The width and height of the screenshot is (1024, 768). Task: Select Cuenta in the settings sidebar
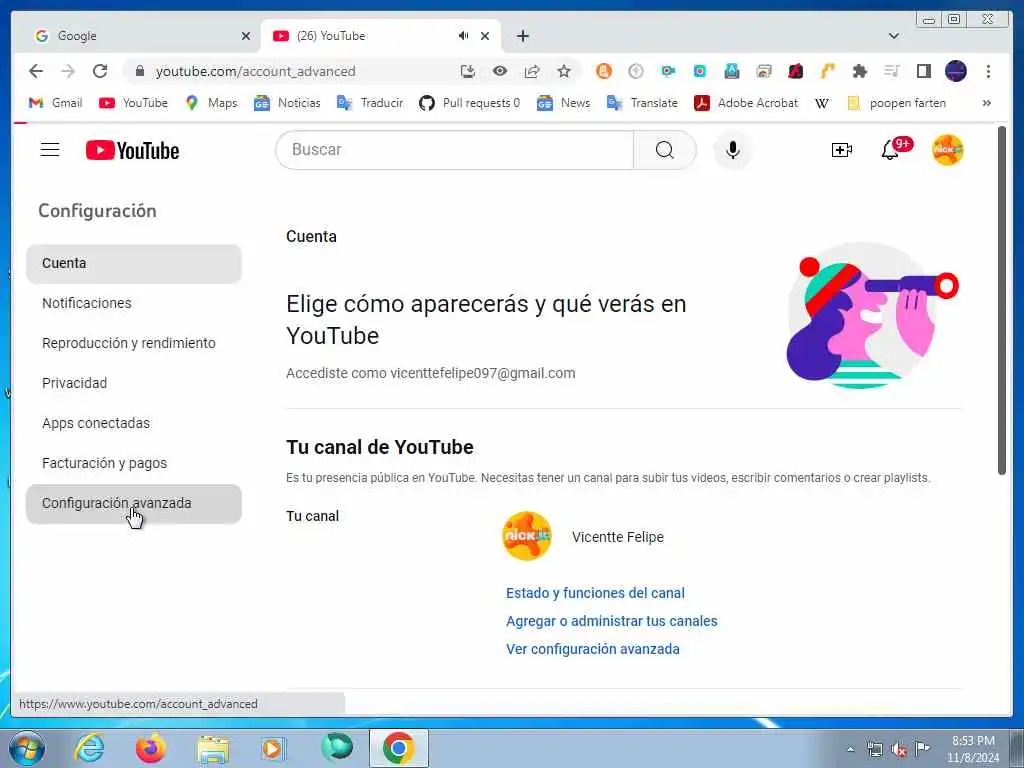(134, 263)
